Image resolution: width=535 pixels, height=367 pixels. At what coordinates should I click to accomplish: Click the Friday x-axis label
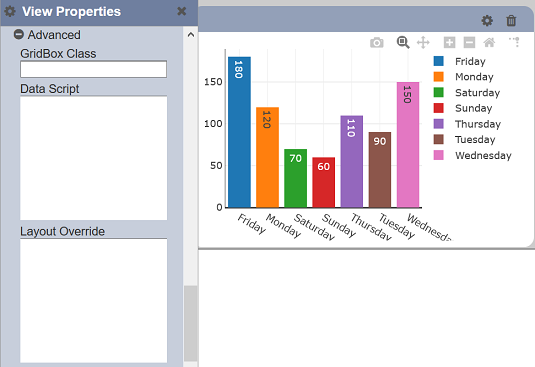[x=251, y=224]
